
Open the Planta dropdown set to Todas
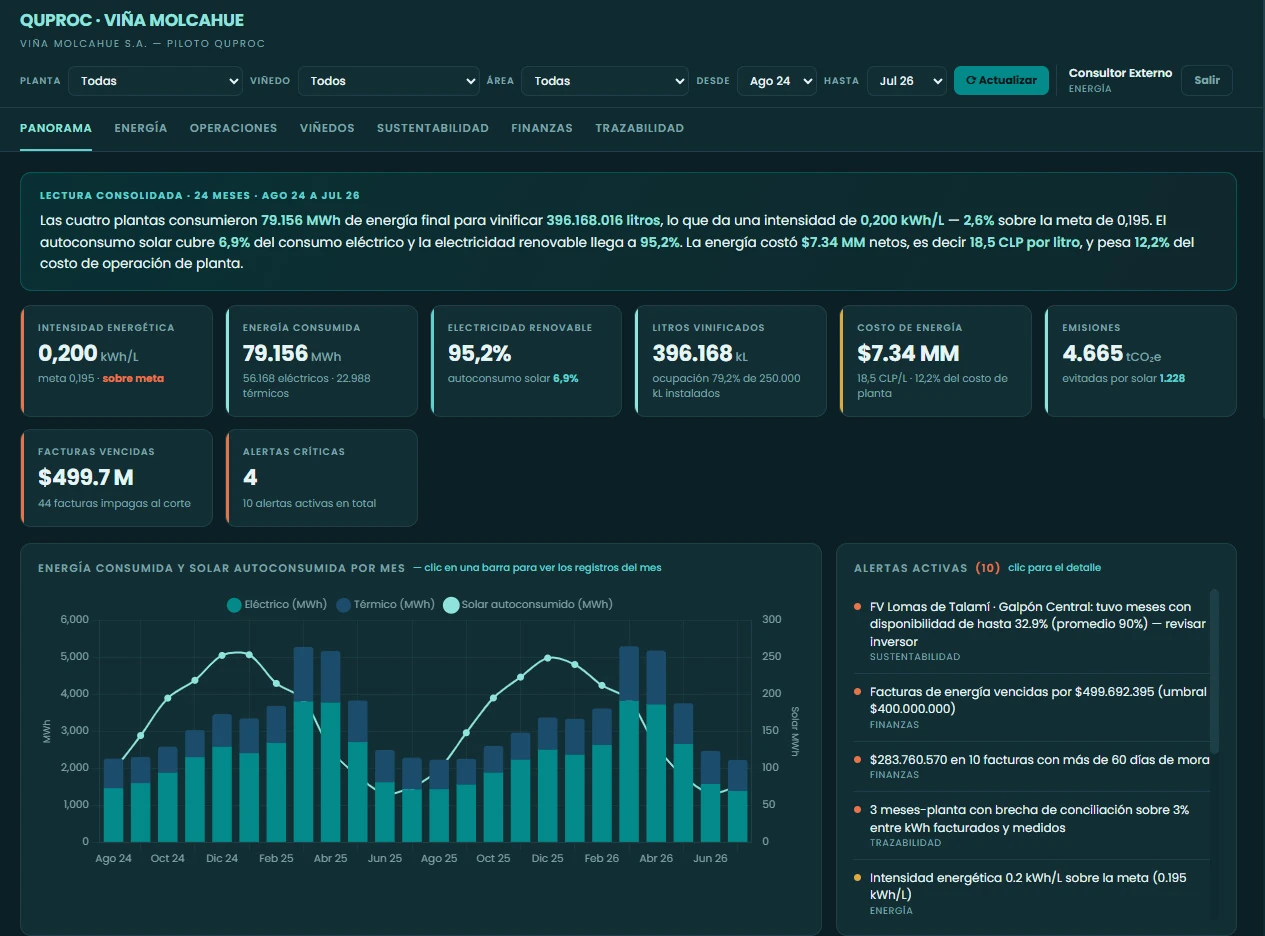[155, 81]
